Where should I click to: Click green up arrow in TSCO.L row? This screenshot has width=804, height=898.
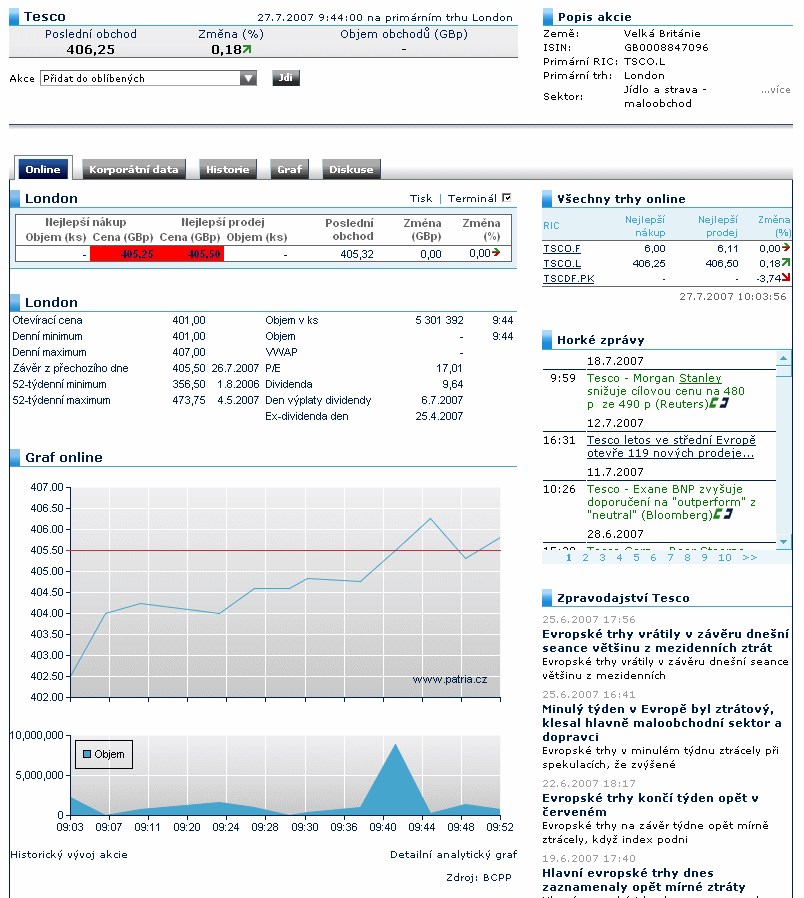tap(786, 263)
